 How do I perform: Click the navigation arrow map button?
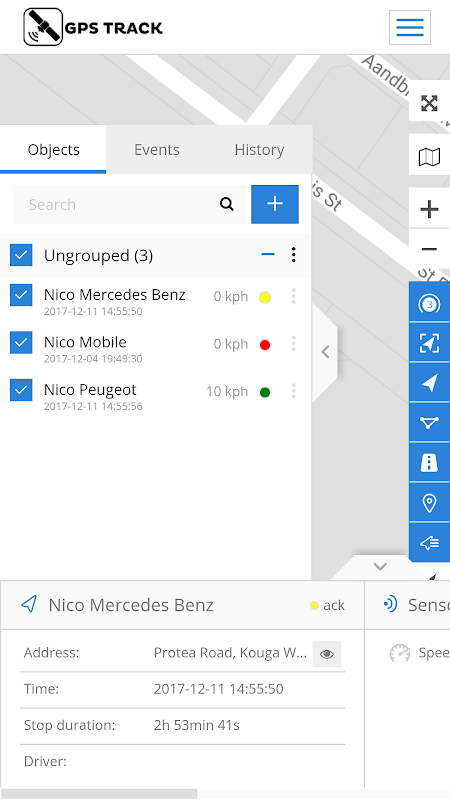(x=429, y=383)
